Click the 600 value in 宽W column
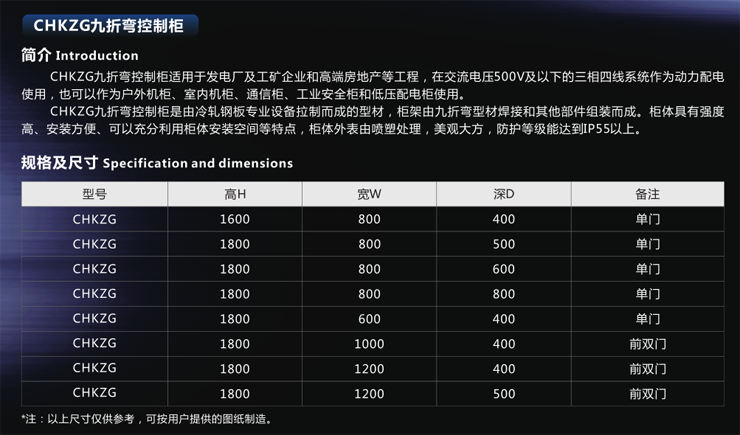The image size is (740, 435). pyautogui.click(x=369, y=318)
